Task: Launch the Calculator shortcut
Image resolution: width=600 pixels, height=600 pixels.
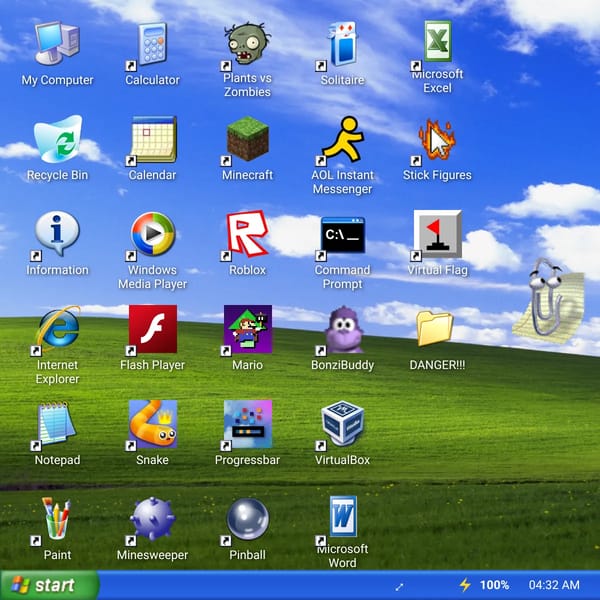Action: click(x=152, y=44)
